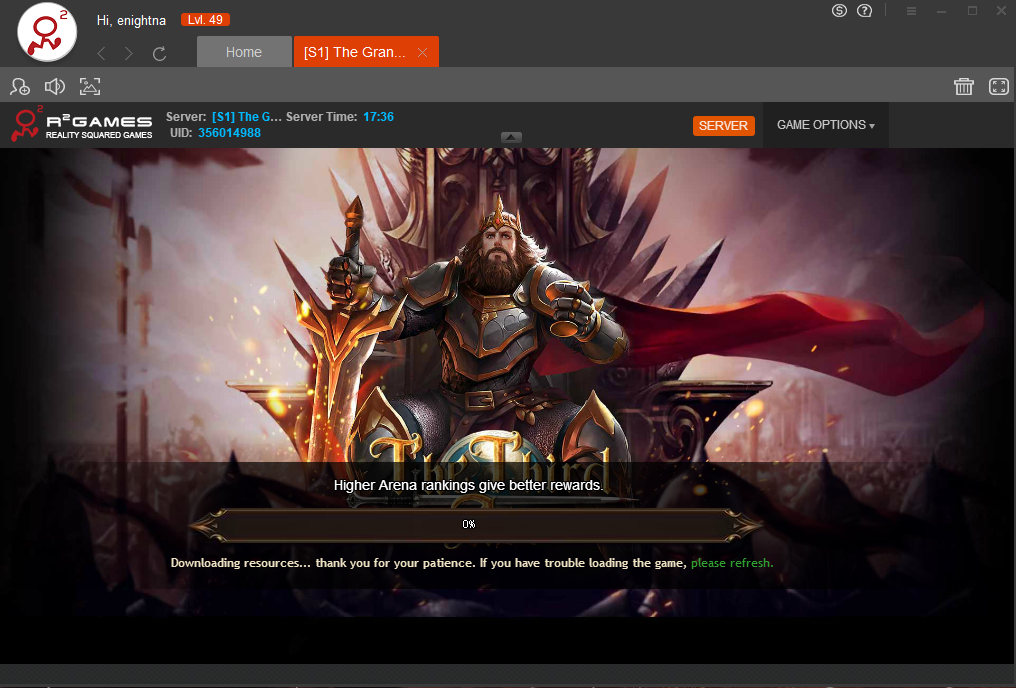Image resolution: width=1016 pixels, height=688 pixels.
Task: Go forward with the right arrow
Action: click(x=129, y=53)
